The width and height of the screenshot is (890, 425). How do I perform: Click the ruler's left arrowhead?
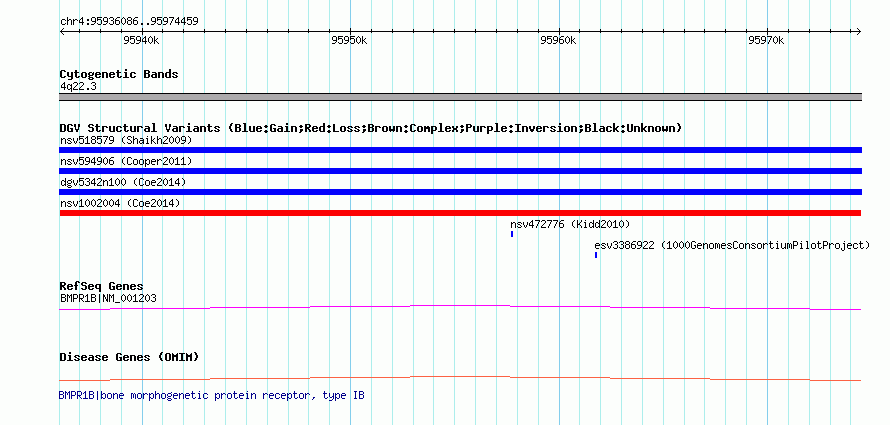point(62,32)
